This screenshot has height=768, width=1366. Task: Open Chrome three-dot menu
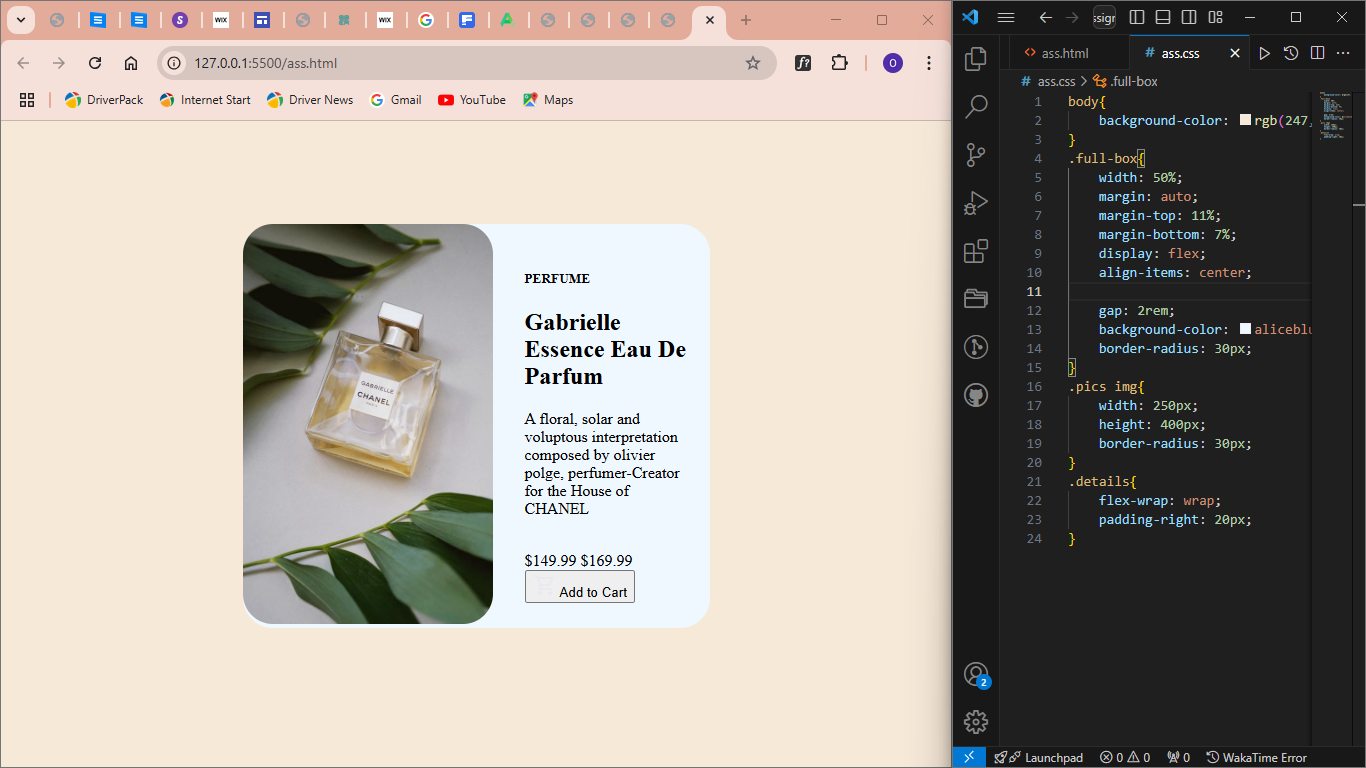(x=929, y=63)
